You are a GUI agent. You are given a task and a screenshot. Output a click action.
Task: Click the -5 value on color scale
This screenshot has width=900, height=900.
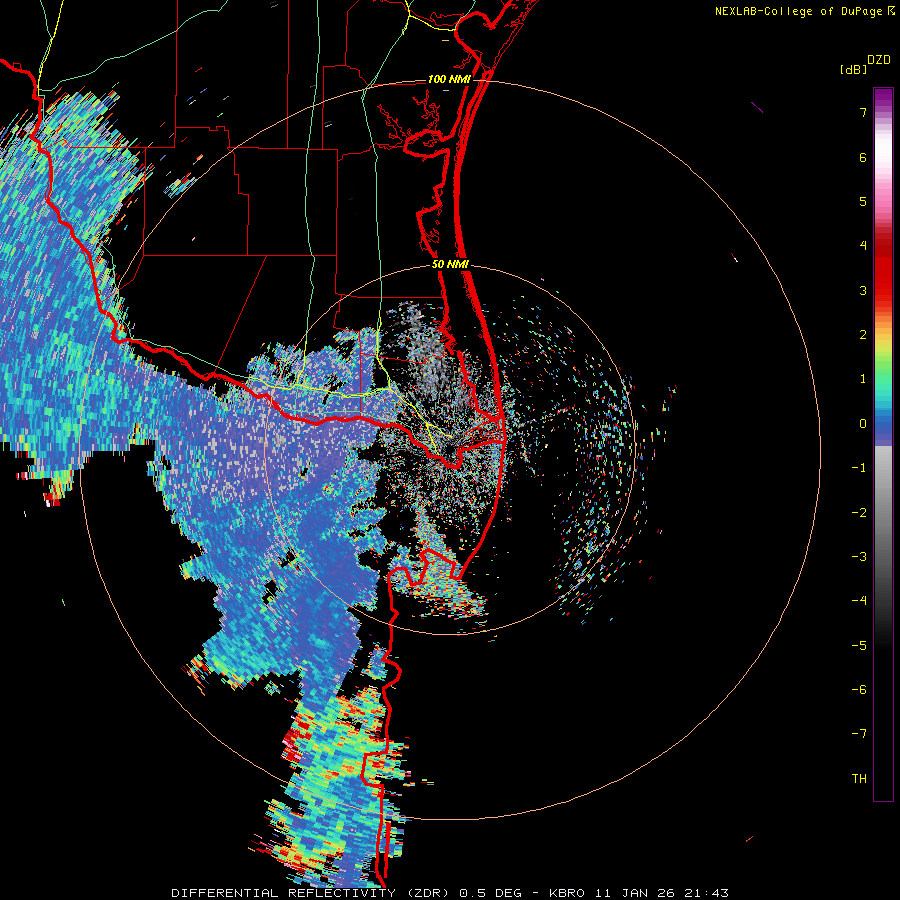point(859,646)
